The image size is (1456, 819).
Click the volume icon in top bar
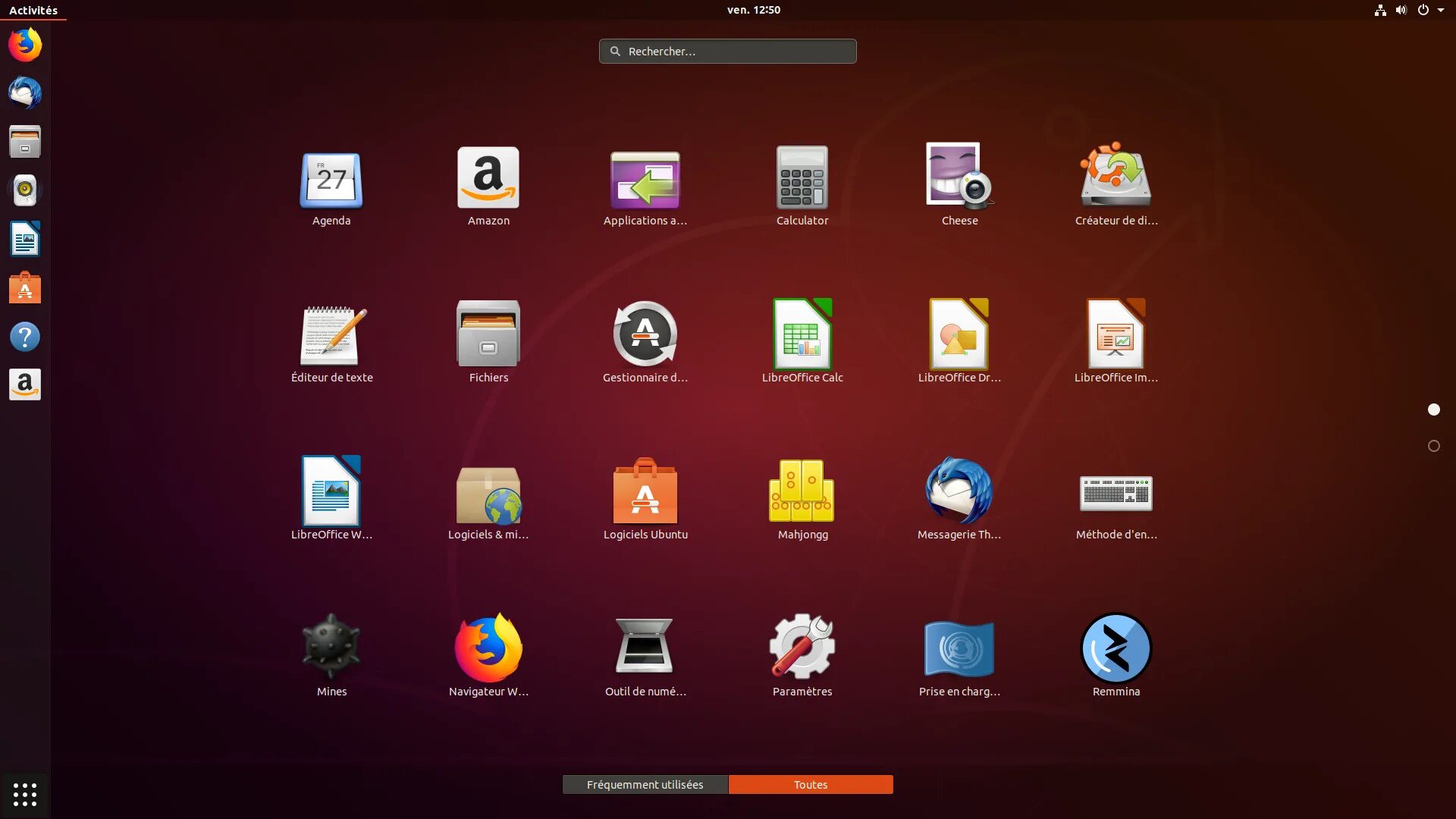click(x=1401, y=10)
